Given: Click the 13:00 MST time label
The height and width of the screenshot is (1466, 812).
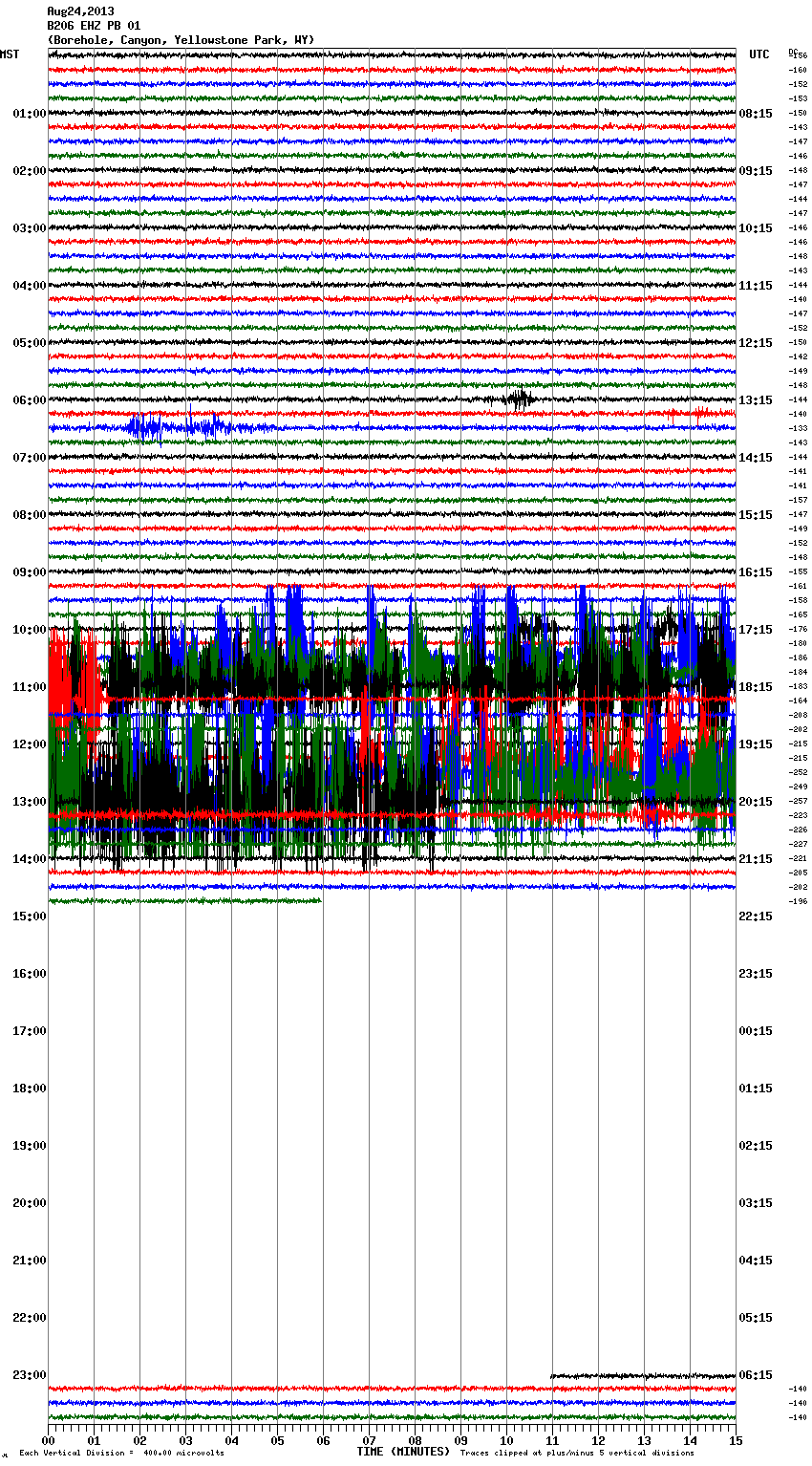Looking at the screenshot, I should click(30, 802).
